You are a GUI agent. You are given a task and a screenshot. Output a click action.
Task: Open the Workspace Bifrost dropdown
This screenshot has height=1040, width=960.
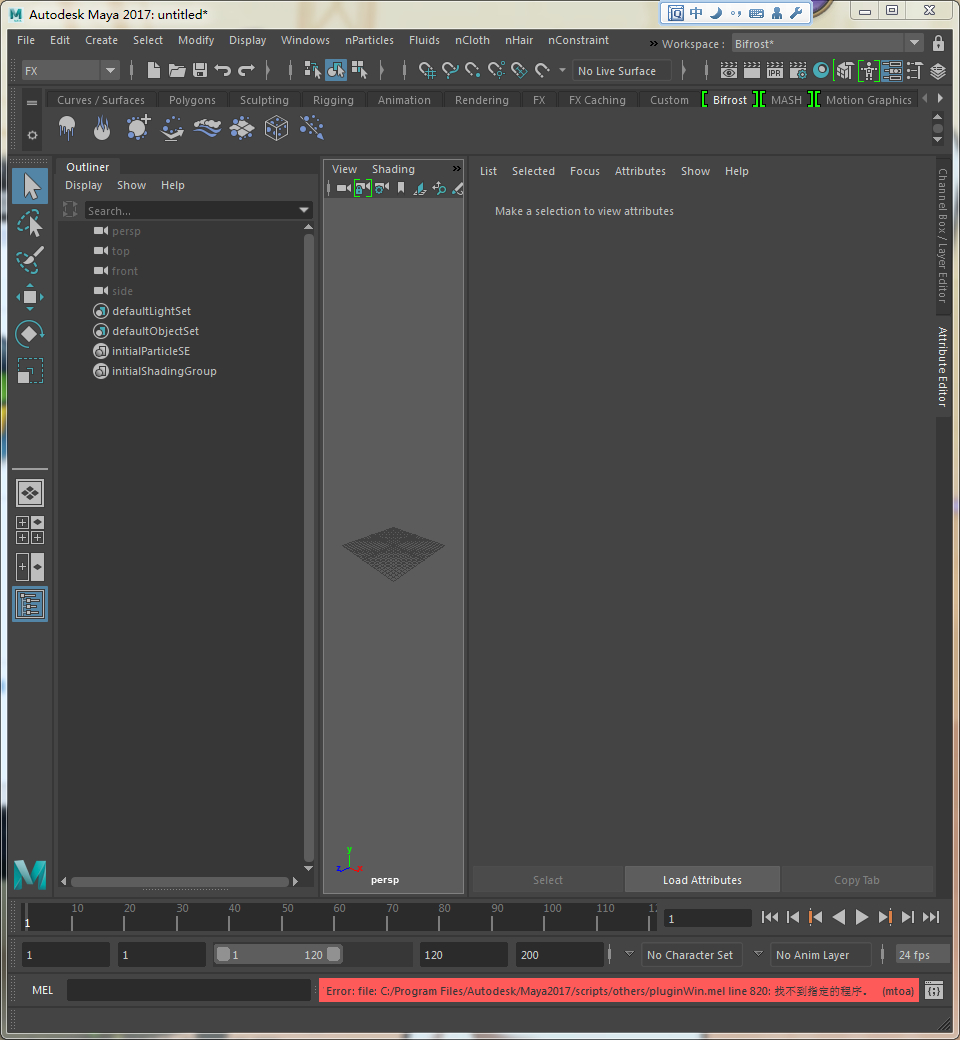click(914, 44)
